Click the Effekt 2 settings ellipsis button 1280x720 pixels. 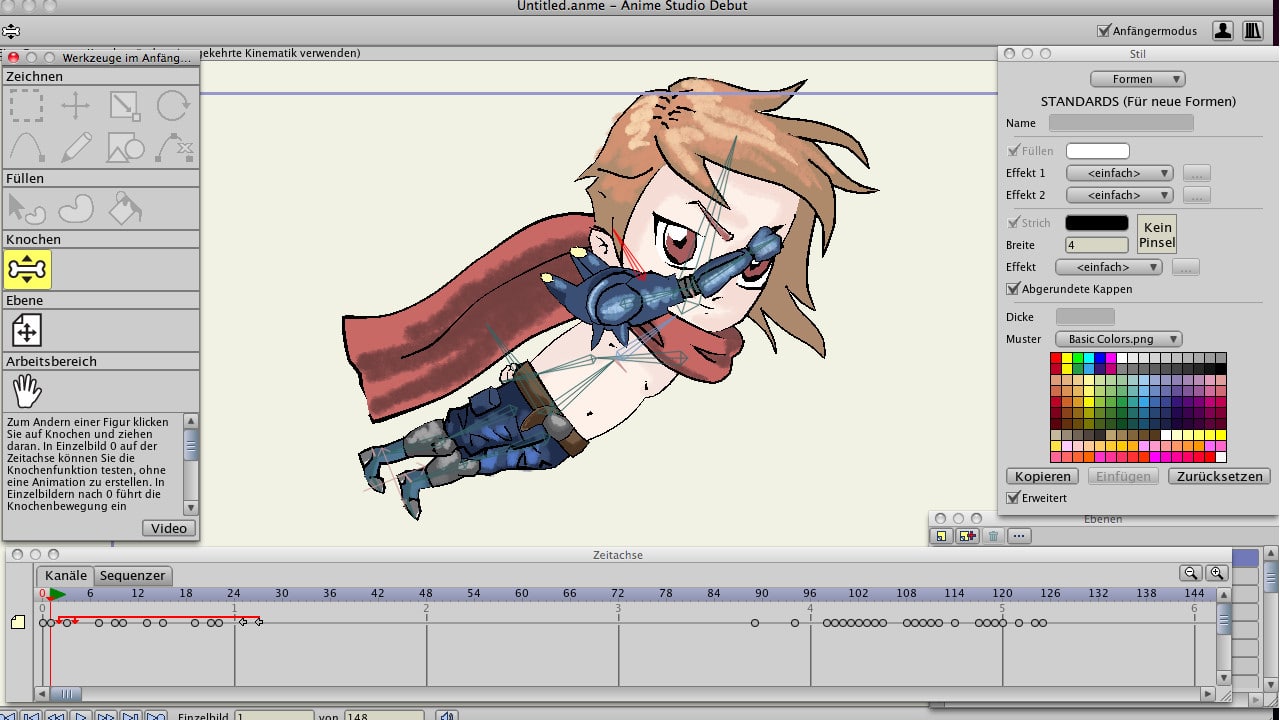click(x=1197, y=195)
